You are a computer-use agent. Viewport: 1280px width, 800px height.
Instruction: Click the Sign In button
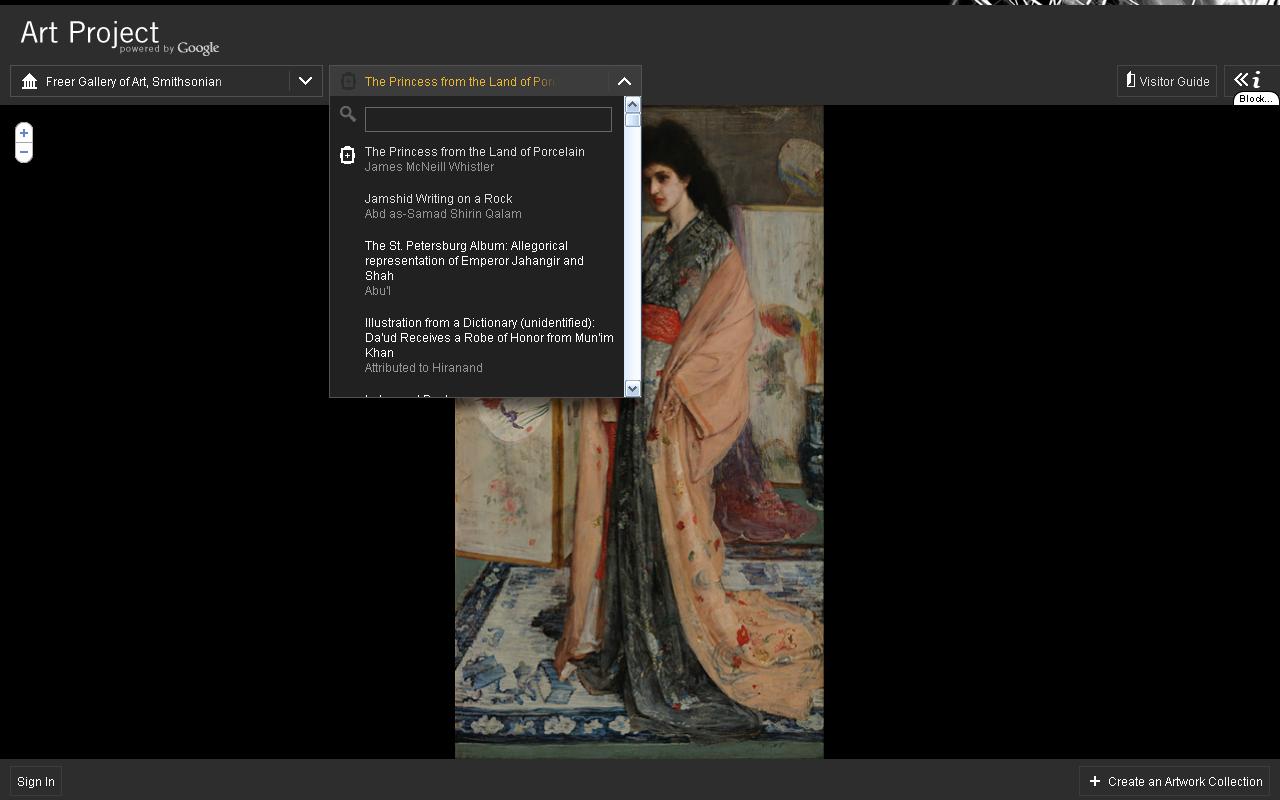36,781
